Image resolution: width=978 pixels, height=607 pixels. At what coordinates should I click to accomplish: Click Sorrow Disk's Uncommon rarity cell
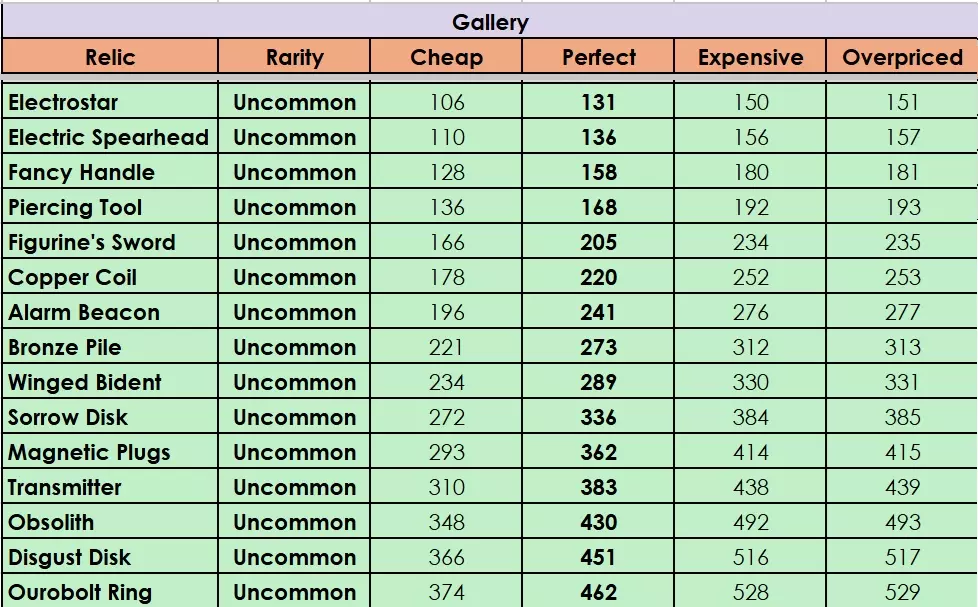tap(294, 417)
